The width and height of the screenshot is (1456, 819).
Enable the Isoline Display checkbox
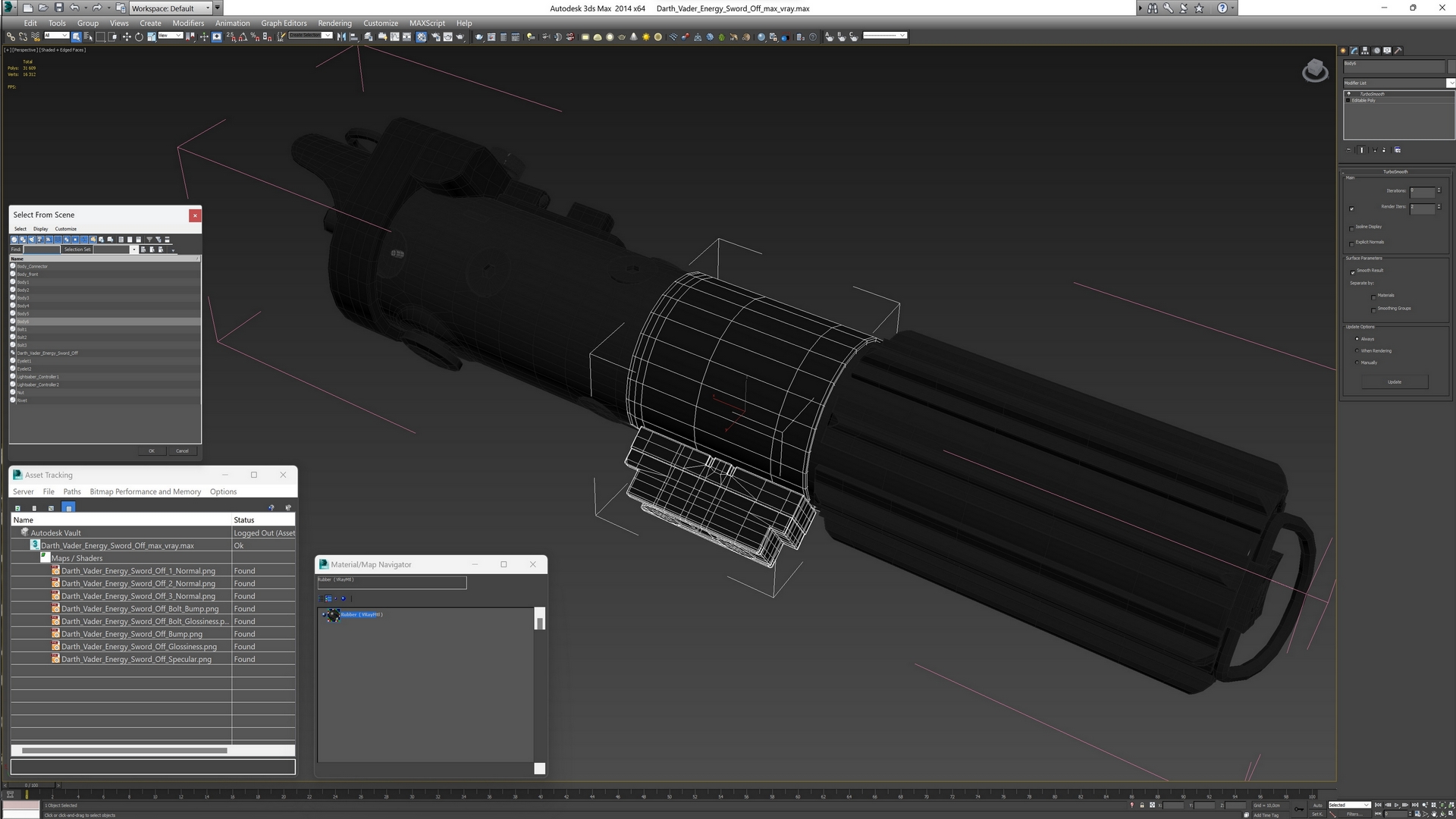(x=1351, y=227)
